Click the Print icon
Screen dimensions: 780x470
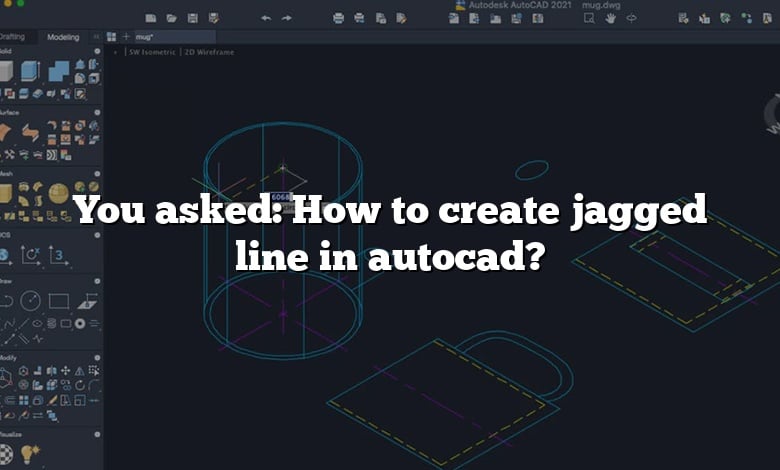point(338,18)
